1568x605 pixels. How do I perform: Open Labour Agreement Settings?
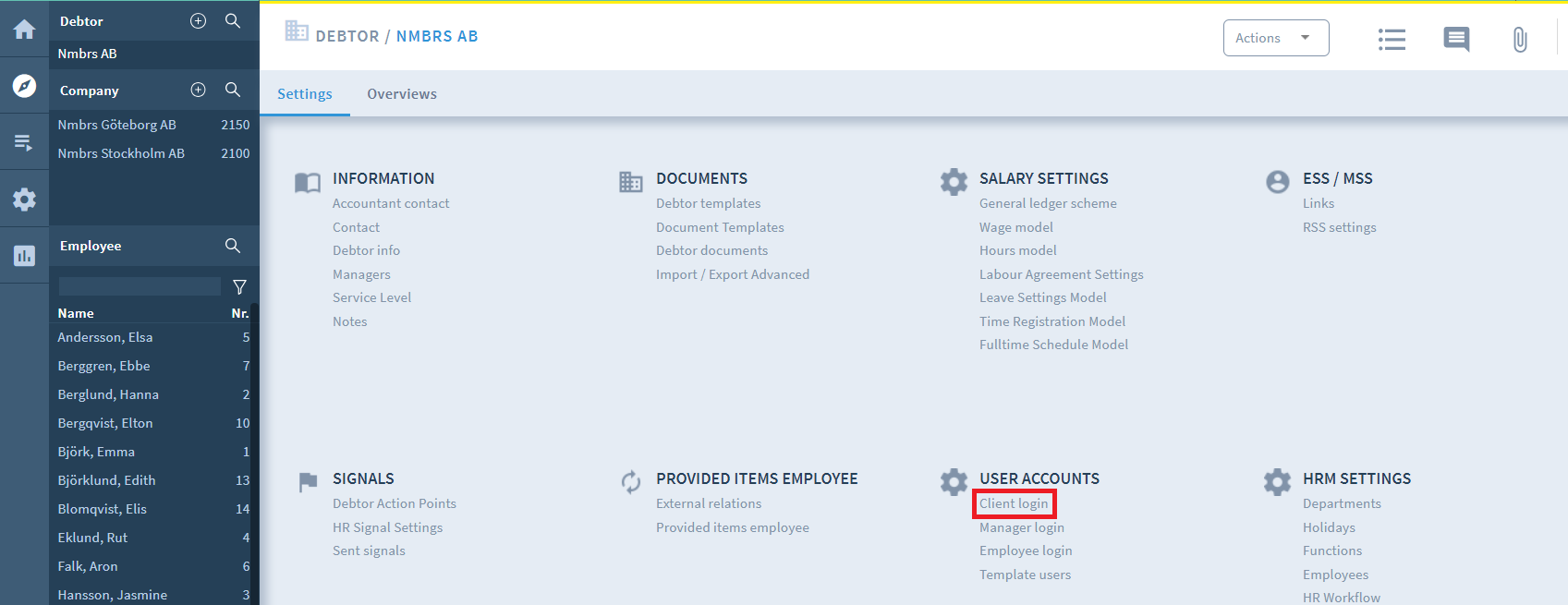pyautogui.click(x=1062, y=274)
